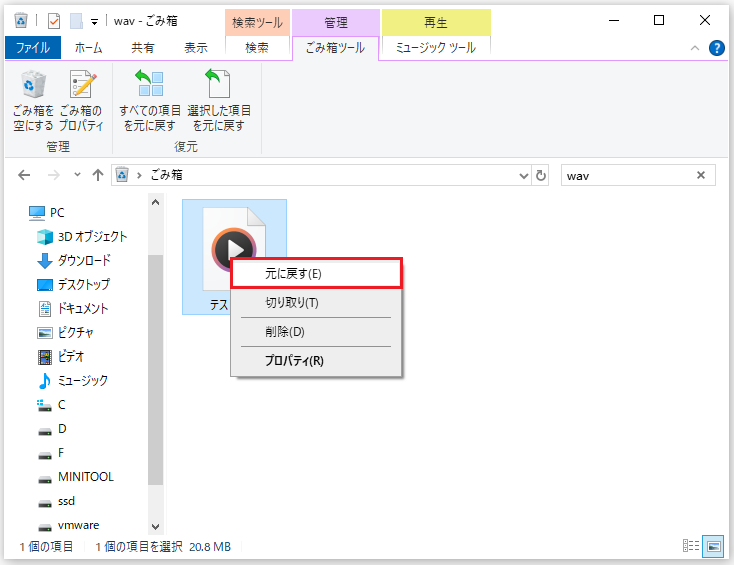Screen dimensions: 734x565
Task: Go up one folder level
Action: tap(97, 176)
